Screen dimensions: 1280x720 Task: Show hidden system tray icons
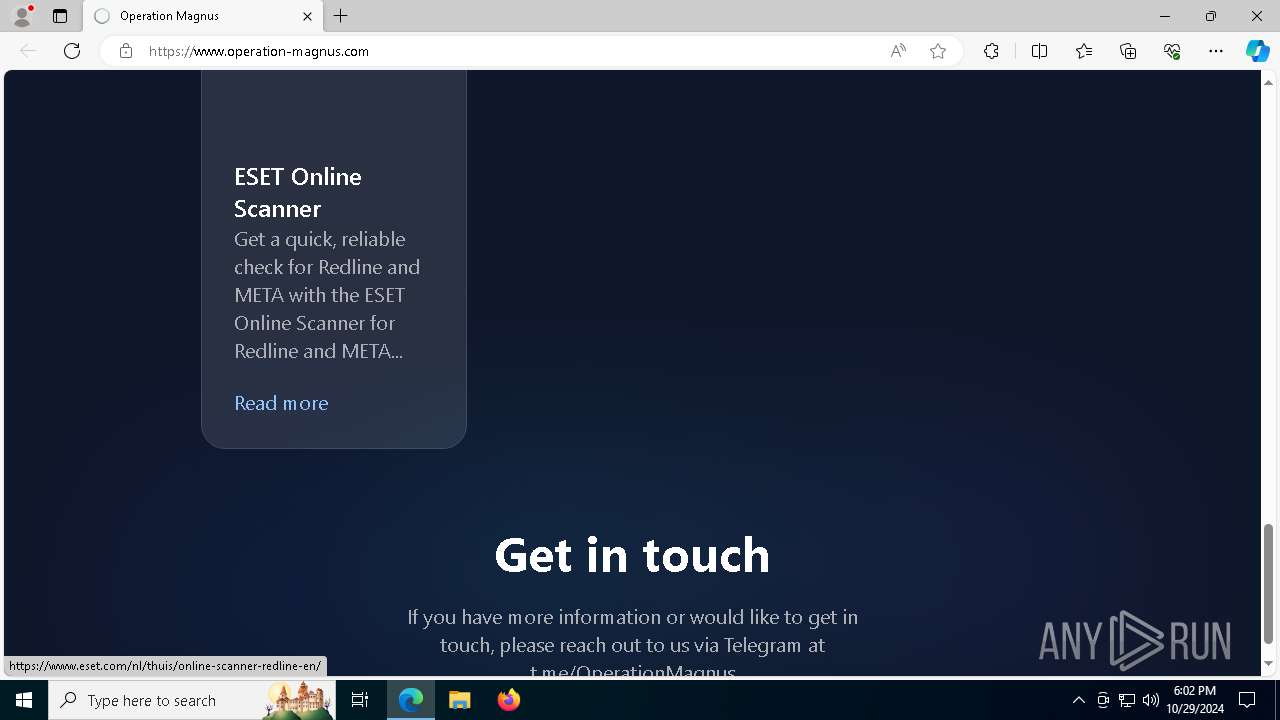point(1078,700)
